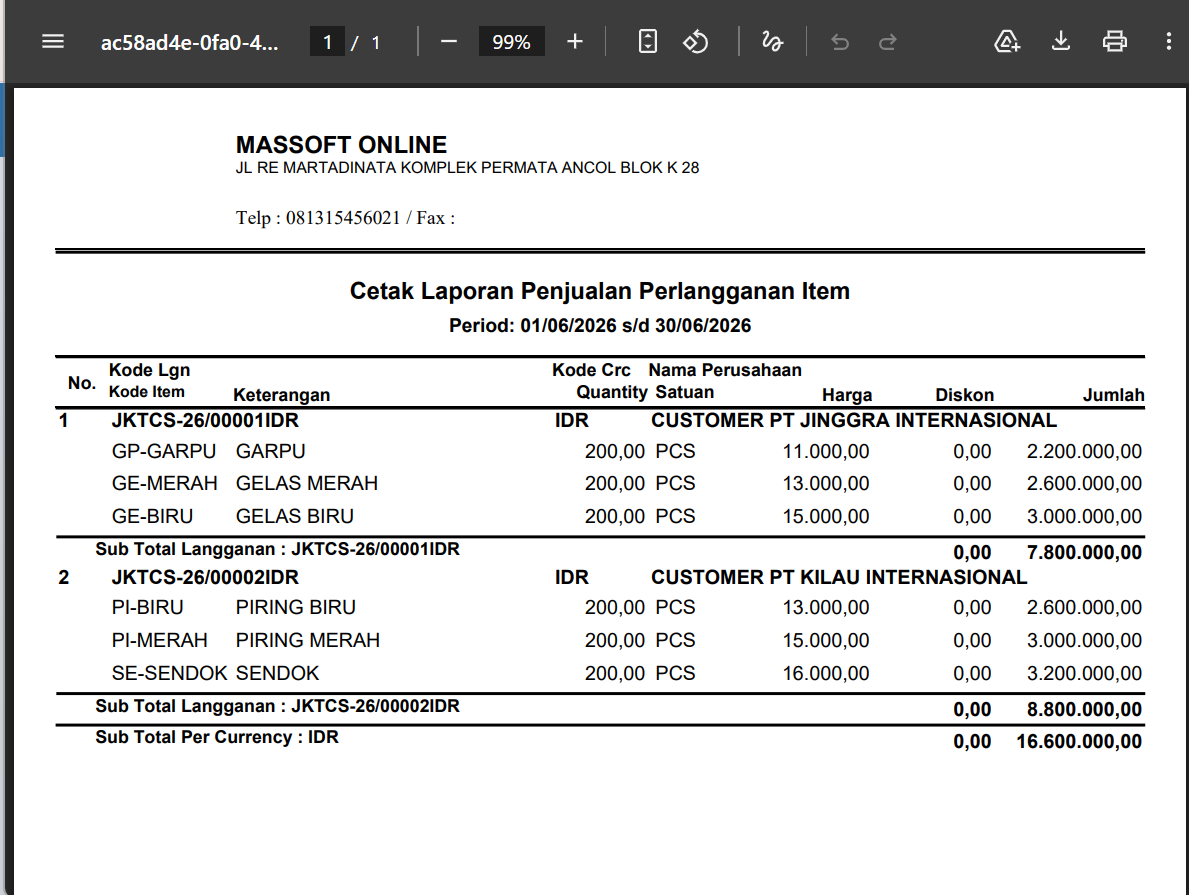
Task: Click the 16.600.000,00 grand total
Action: 1079,741
